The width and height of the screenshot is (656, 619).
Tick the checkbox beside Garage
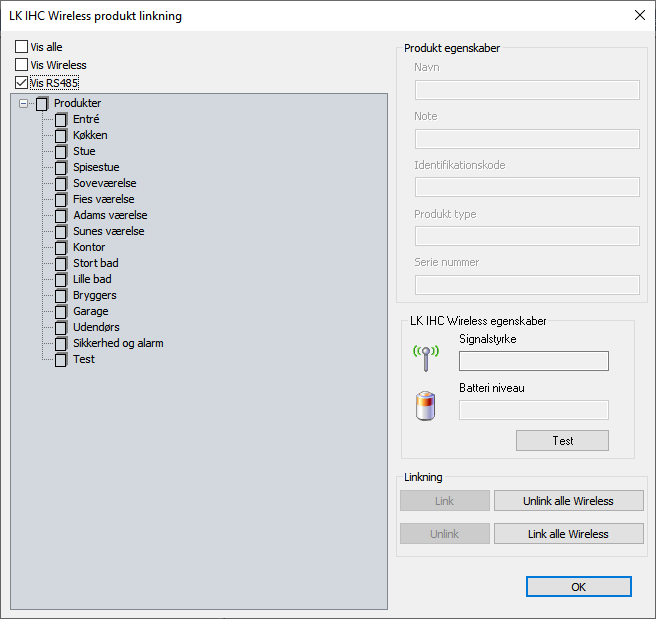tap(61, 312)
